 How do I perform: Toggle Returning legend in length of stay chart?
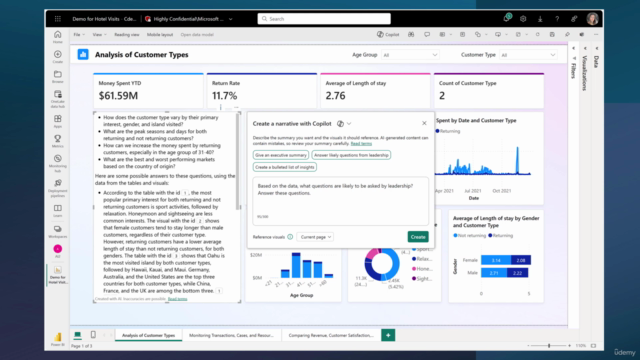point(501,236)
